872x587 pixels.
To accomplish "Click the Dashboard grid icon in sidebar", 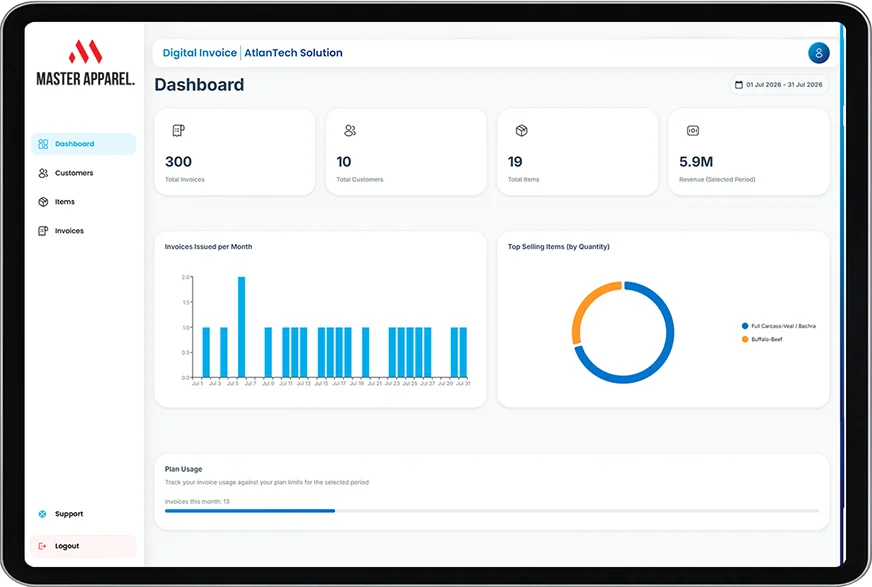I will coord(43,144).
